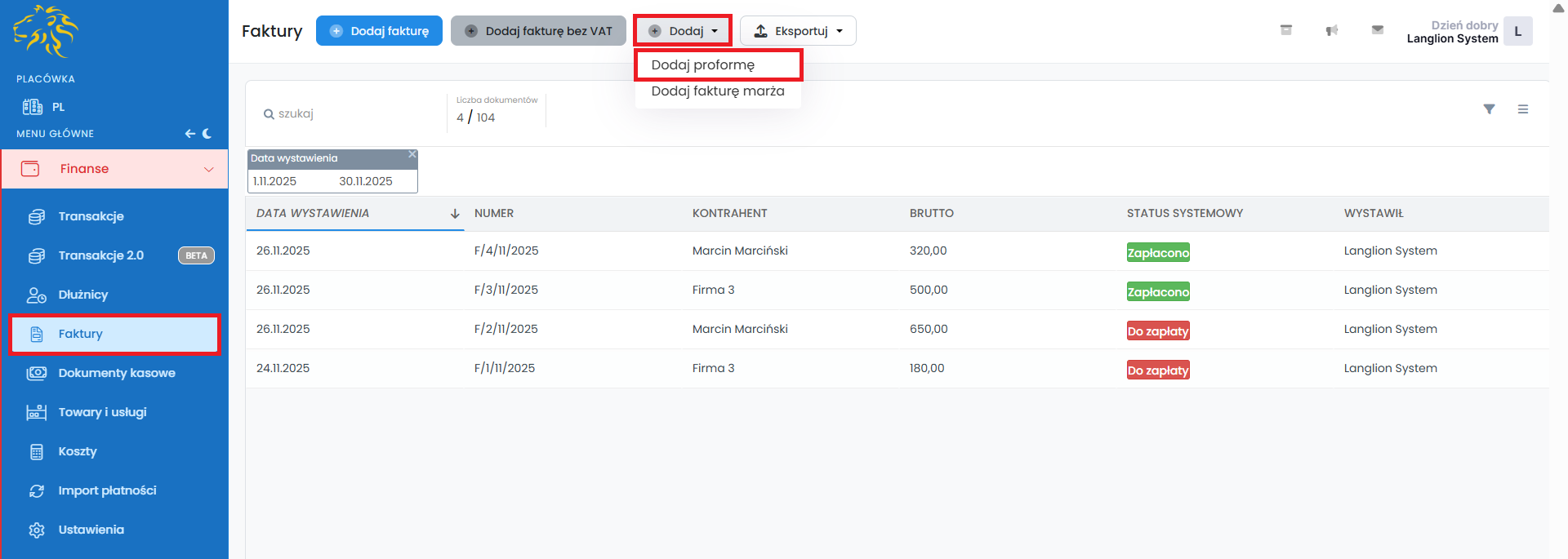Select Dodaj proformę from the menu
This screenshot has height=559, width=1568.
tap(702, 65)
